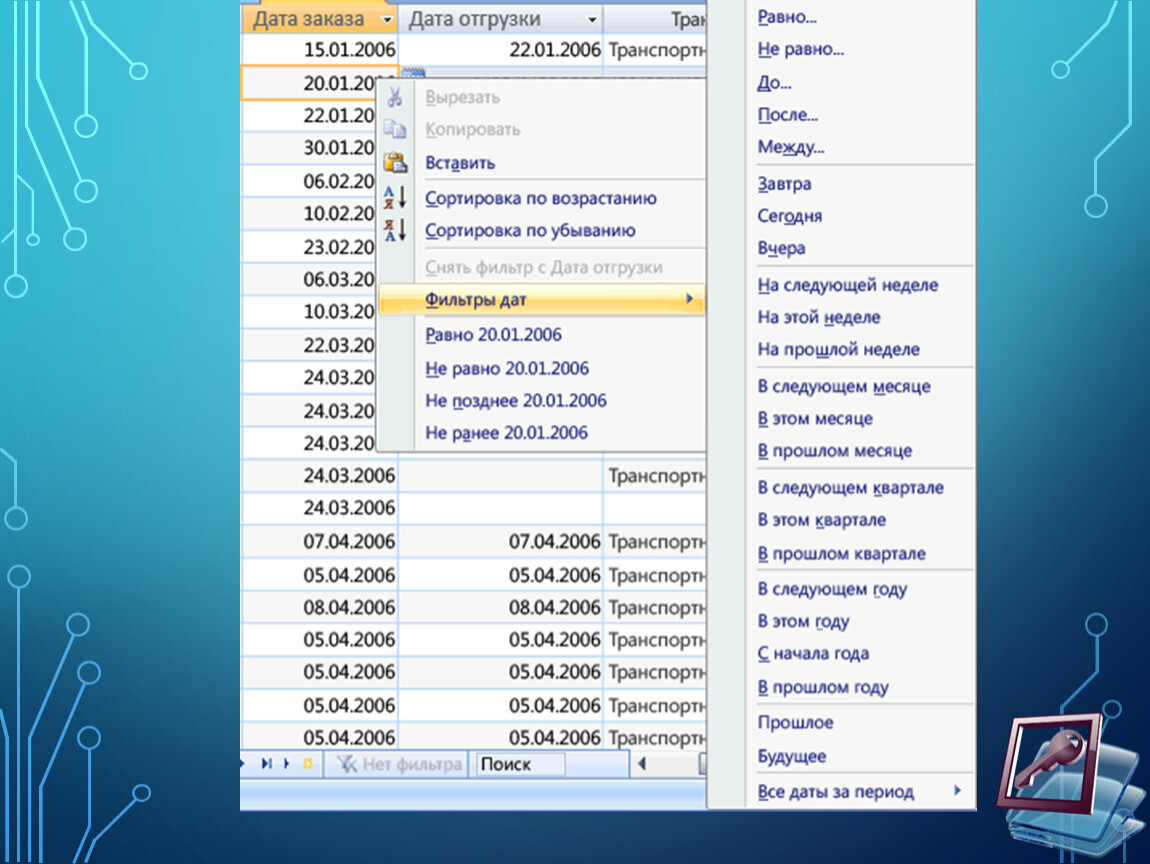Click shipping date cell 07.04.2006
The height and width of the screenshot is (864, 1150).
[x=500, y=541]
